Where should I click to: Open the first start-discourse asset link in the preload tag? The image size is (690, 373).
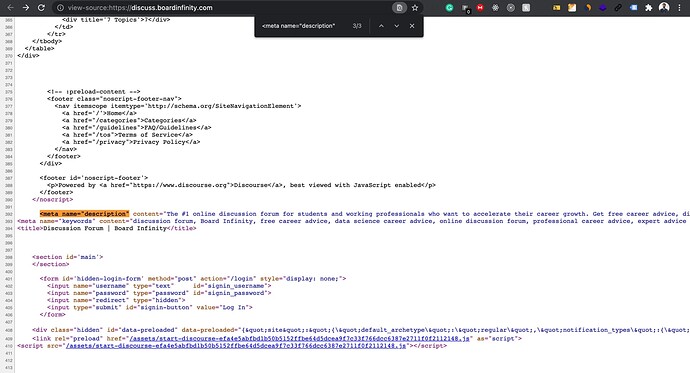300,339
